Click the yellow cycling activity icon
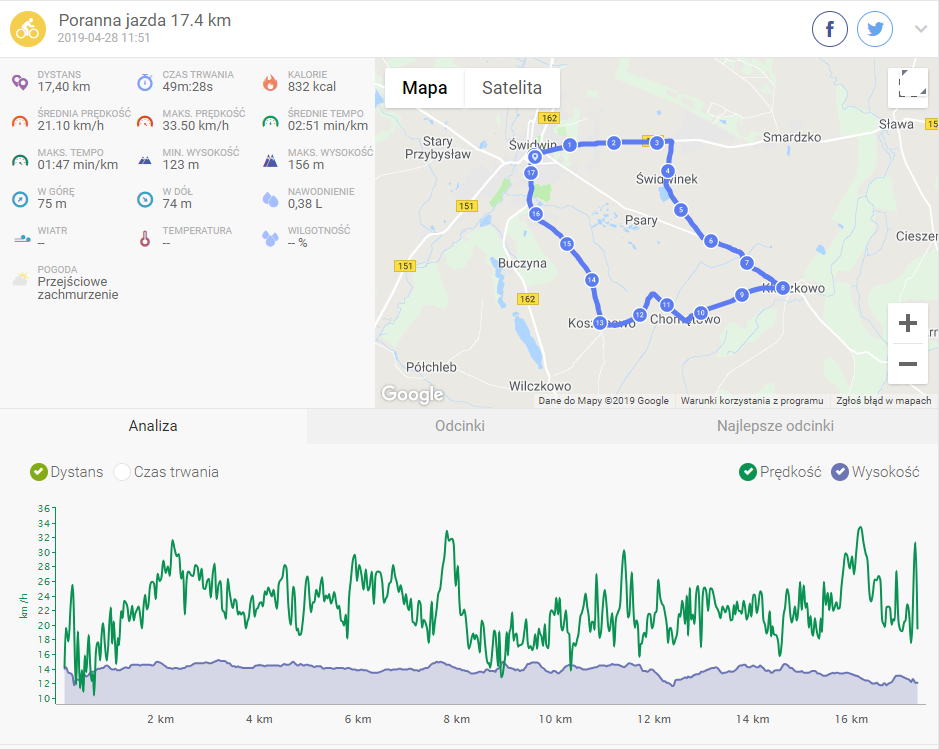This screenshot has width=939, height=749. click(27, 29)
